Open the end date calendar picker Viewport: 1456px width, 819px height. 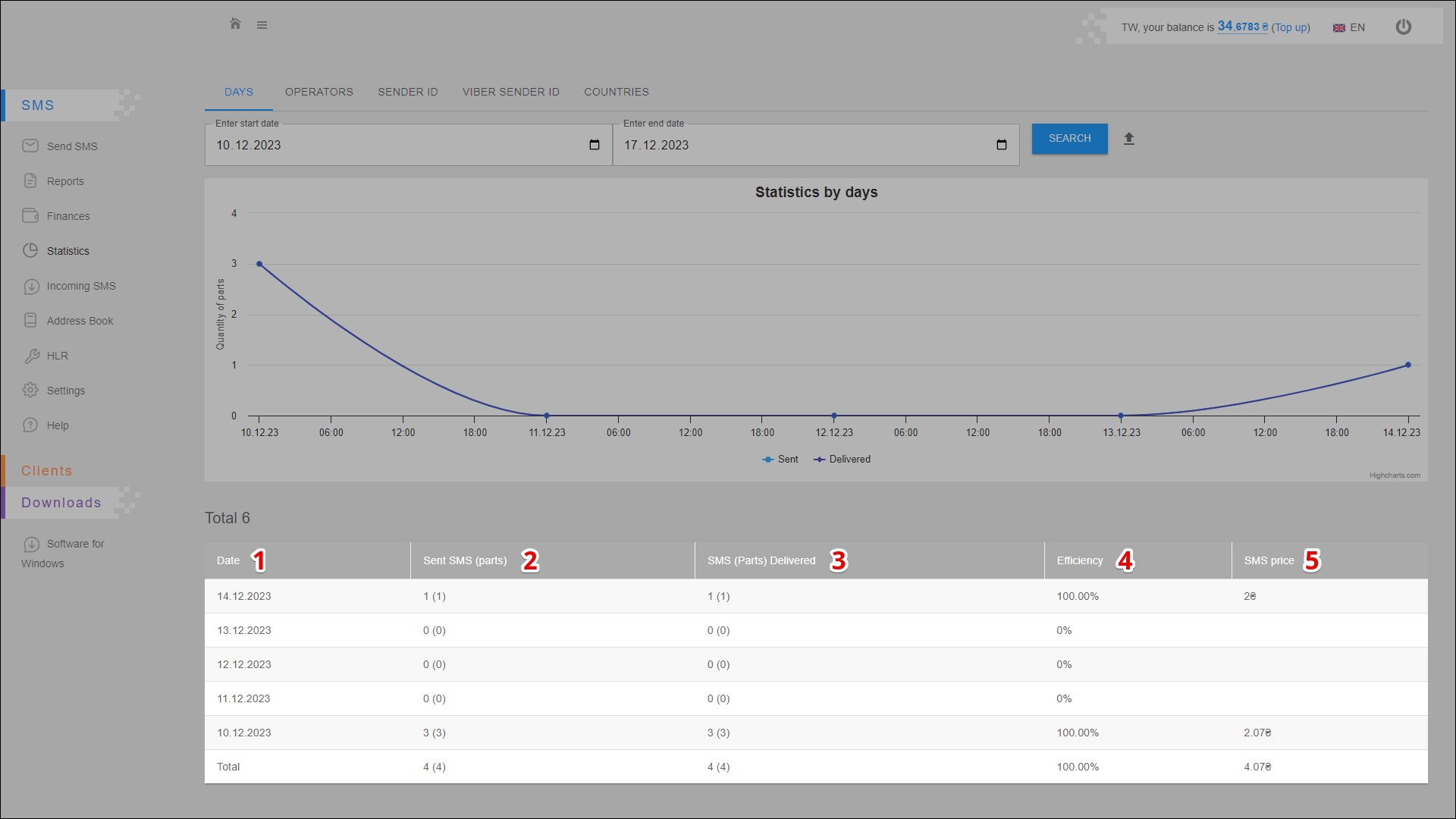tap(1002, 145)
